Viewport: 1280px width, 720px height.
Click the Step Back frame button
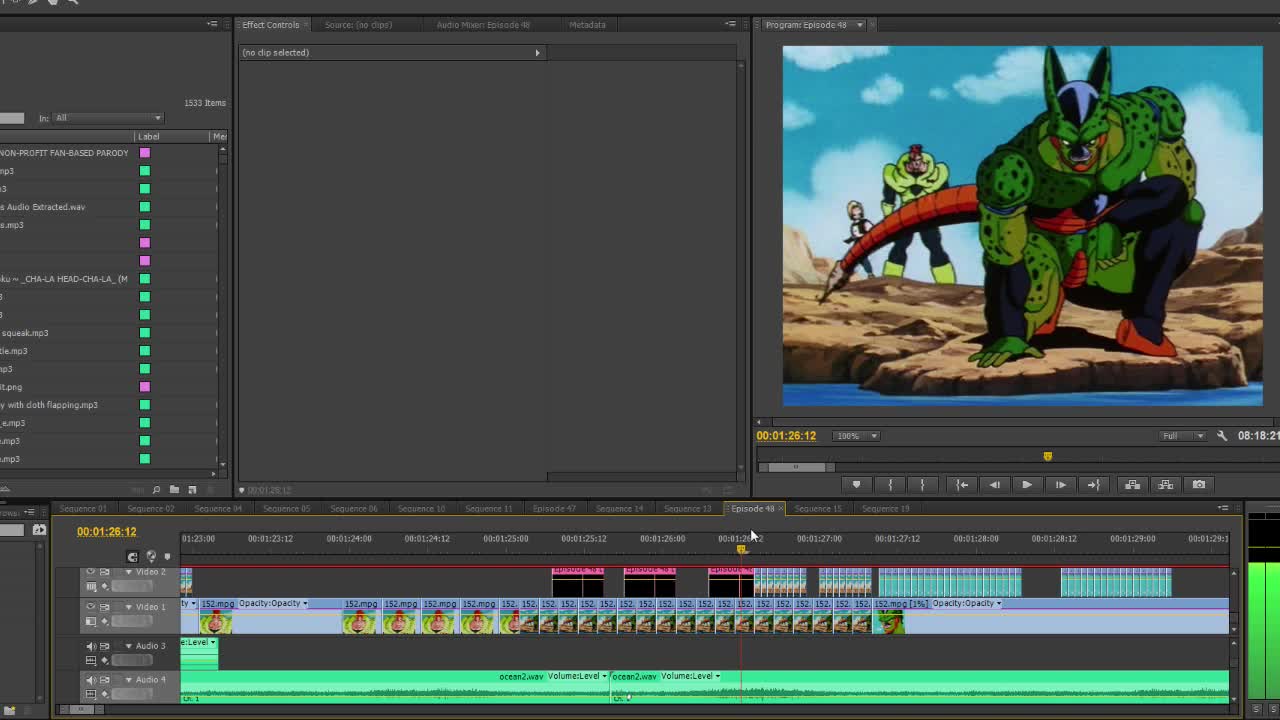pos(994,485)
